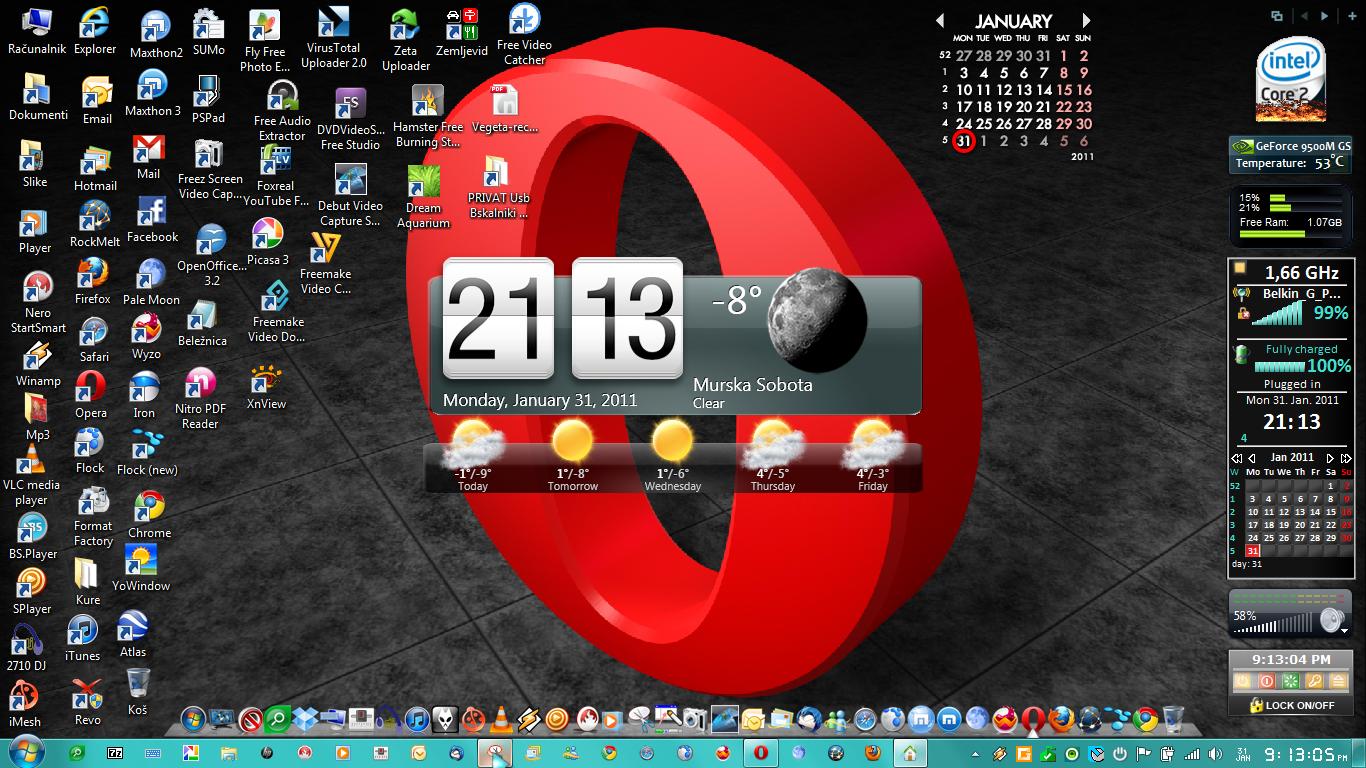The height and width of the screenshot is (768, 1366).
Task: Click the key icon button in shutdown gadget
Action: point(1314,680)
